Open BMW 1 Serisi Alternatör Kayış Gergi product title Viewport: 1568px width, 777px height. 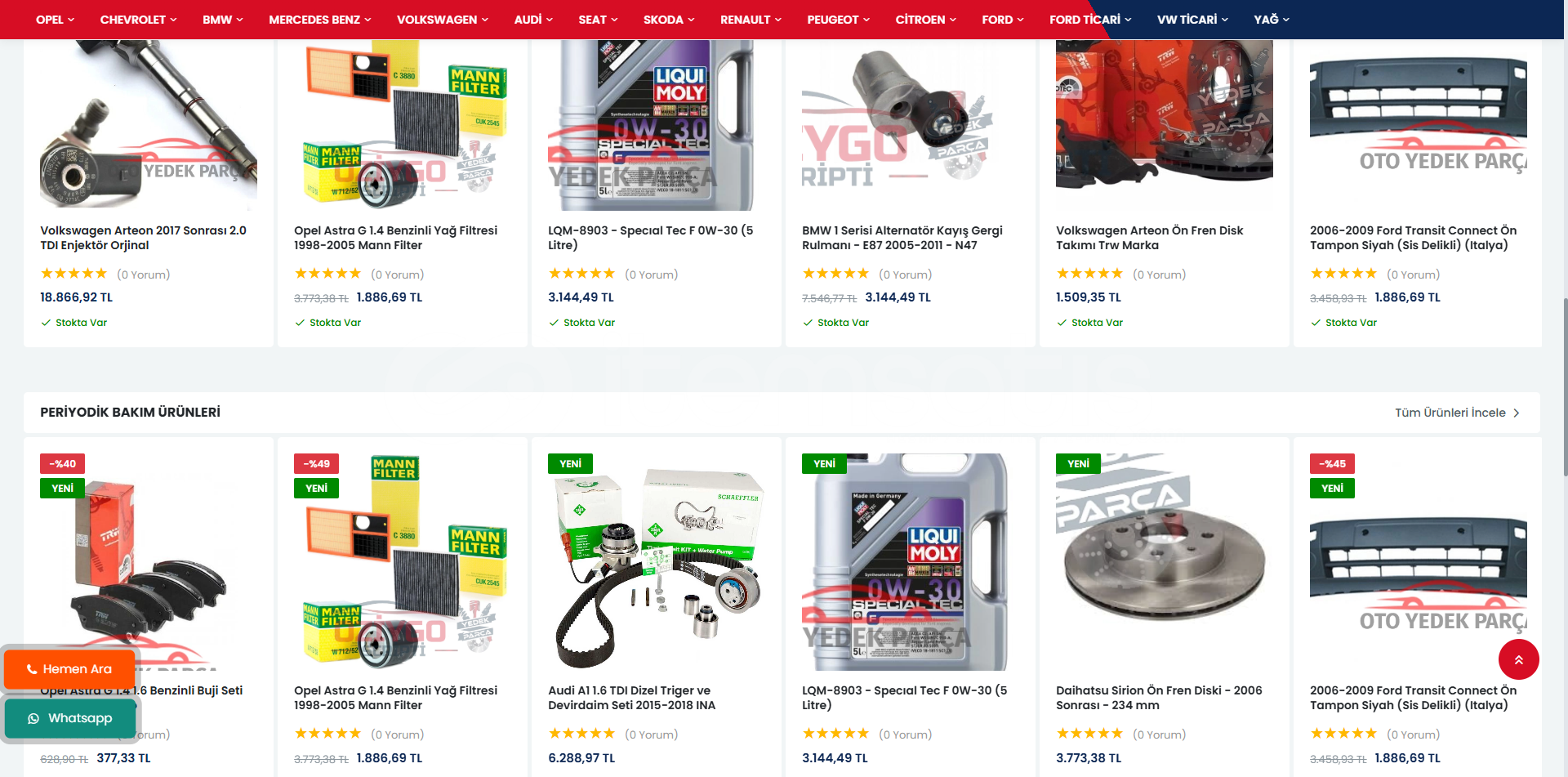[x=902, y=238]
